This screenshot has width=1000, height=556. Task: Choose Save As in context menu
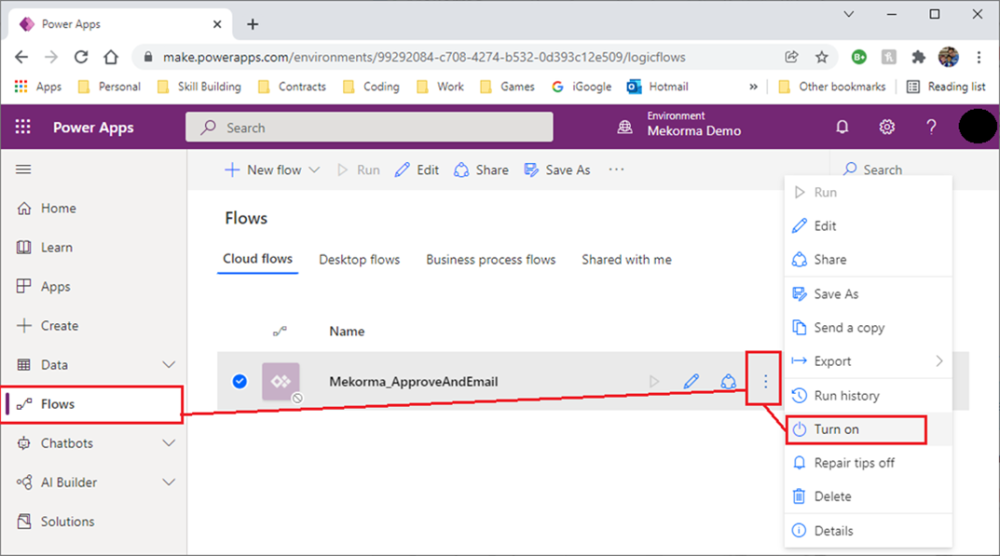tap(868, 294)
